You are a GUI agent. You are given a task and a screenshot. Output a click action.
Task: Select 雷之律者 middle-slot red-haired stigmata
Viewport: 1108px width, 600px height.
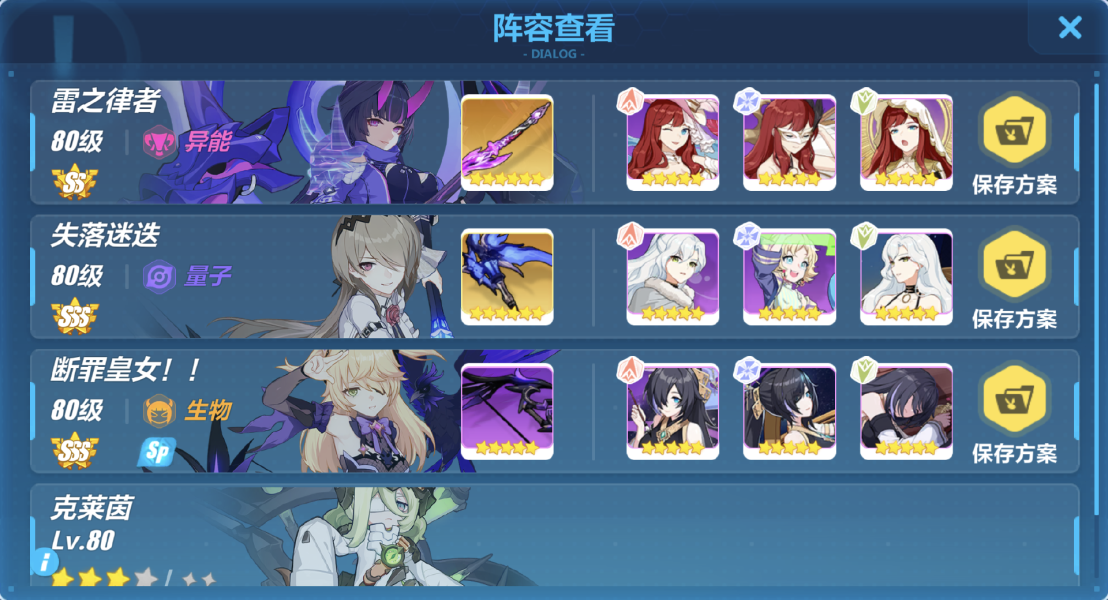[x=789, y=143]
